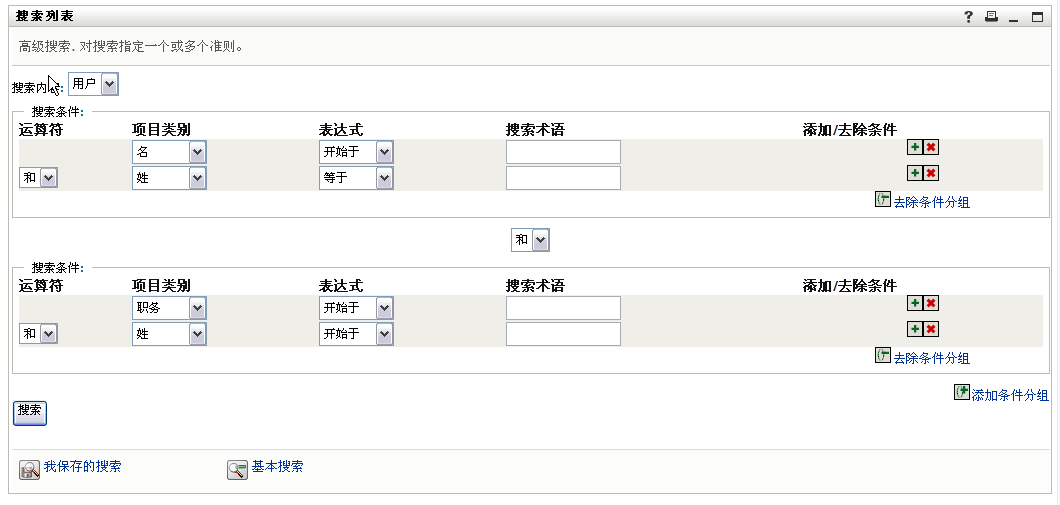1060x505 pixels.
Task: Remove the 名 condition row
Action: point(931,147)
